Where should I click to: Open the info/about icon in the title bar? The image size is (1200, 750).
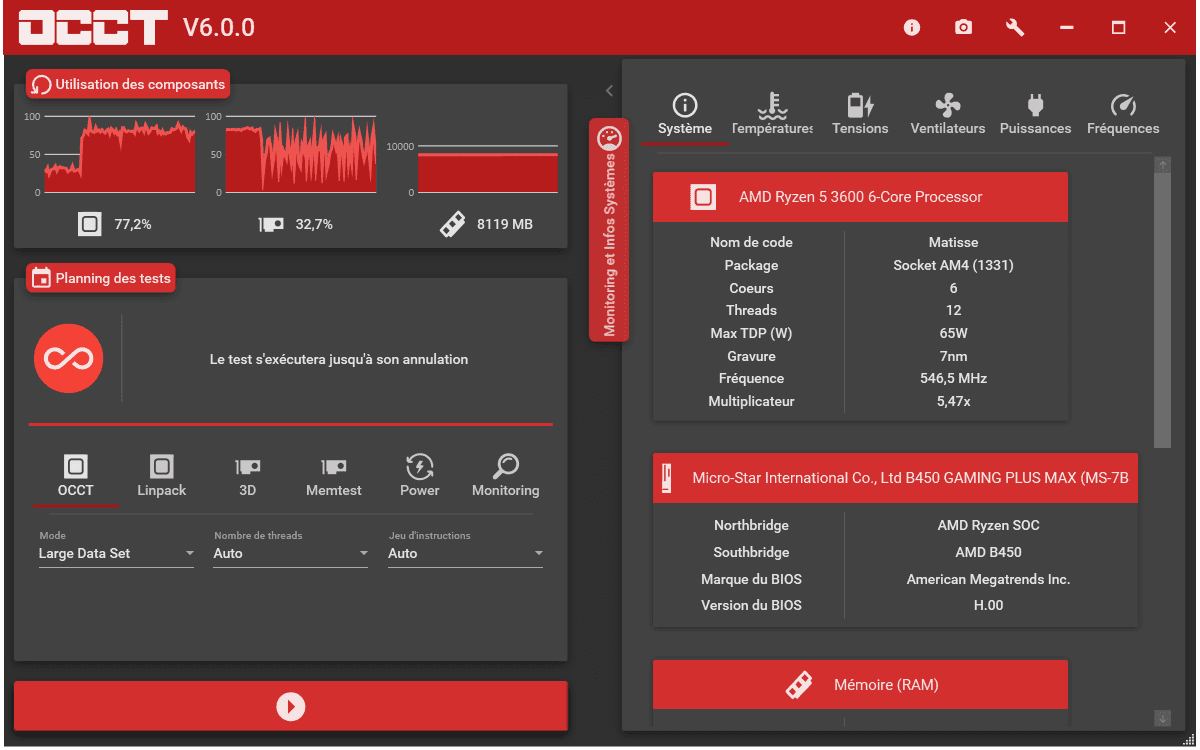912,28
